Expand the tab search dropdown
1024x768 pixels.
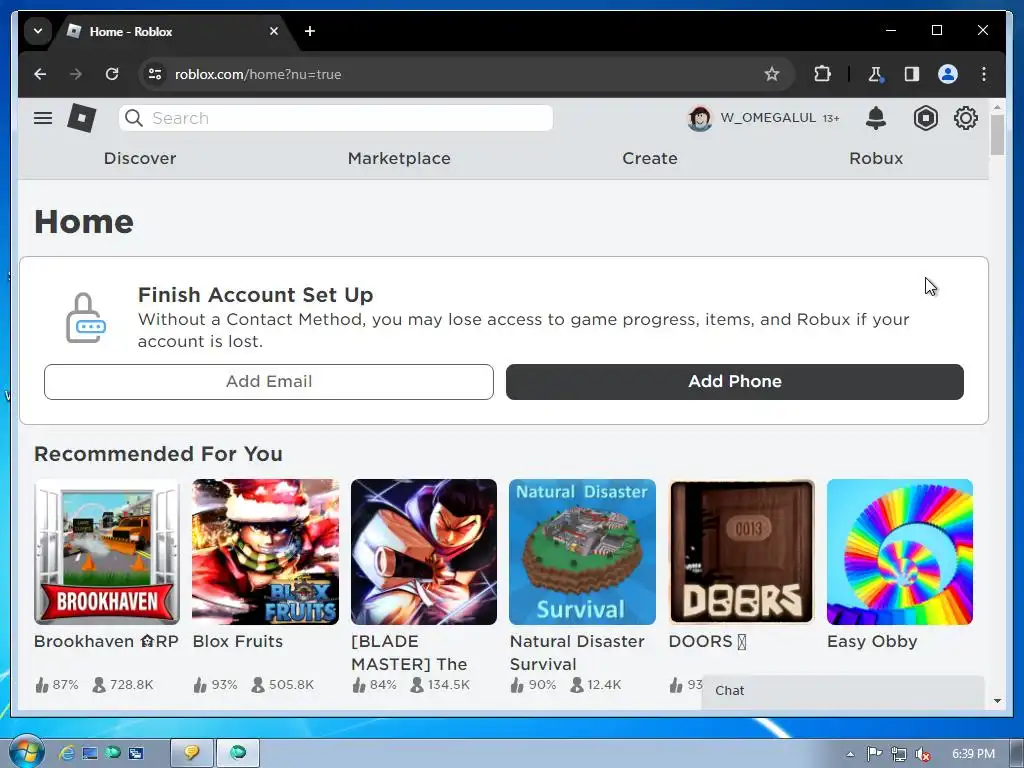pyautogui.click(x=38, y=31)
